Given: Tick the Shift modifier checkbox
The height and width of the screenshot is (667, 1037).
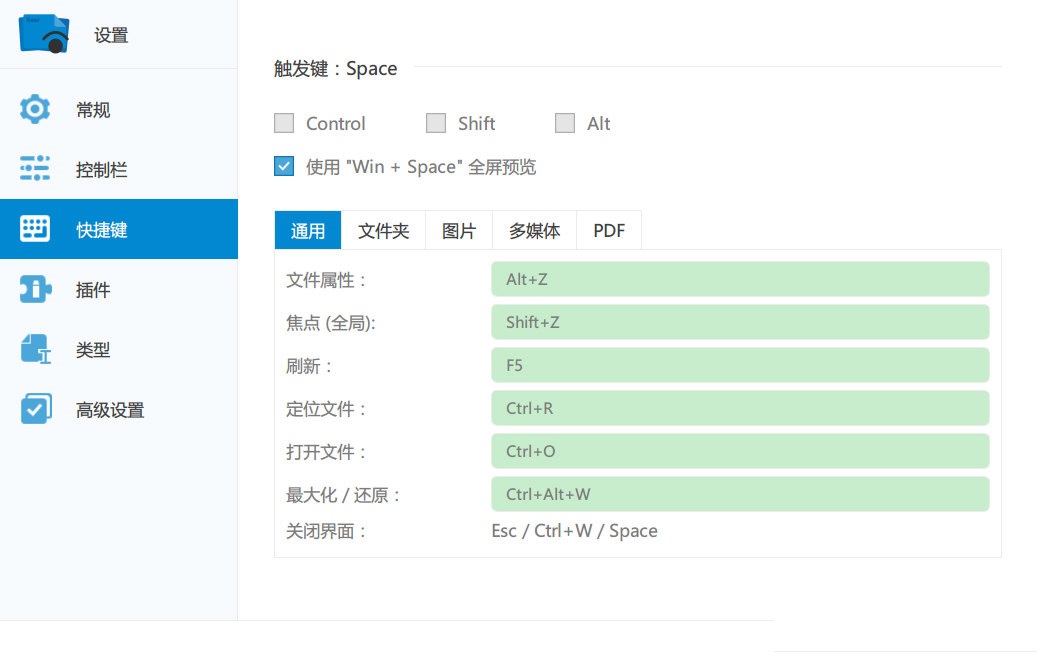Looking at the screenshot, I should [x=436, y=123].
